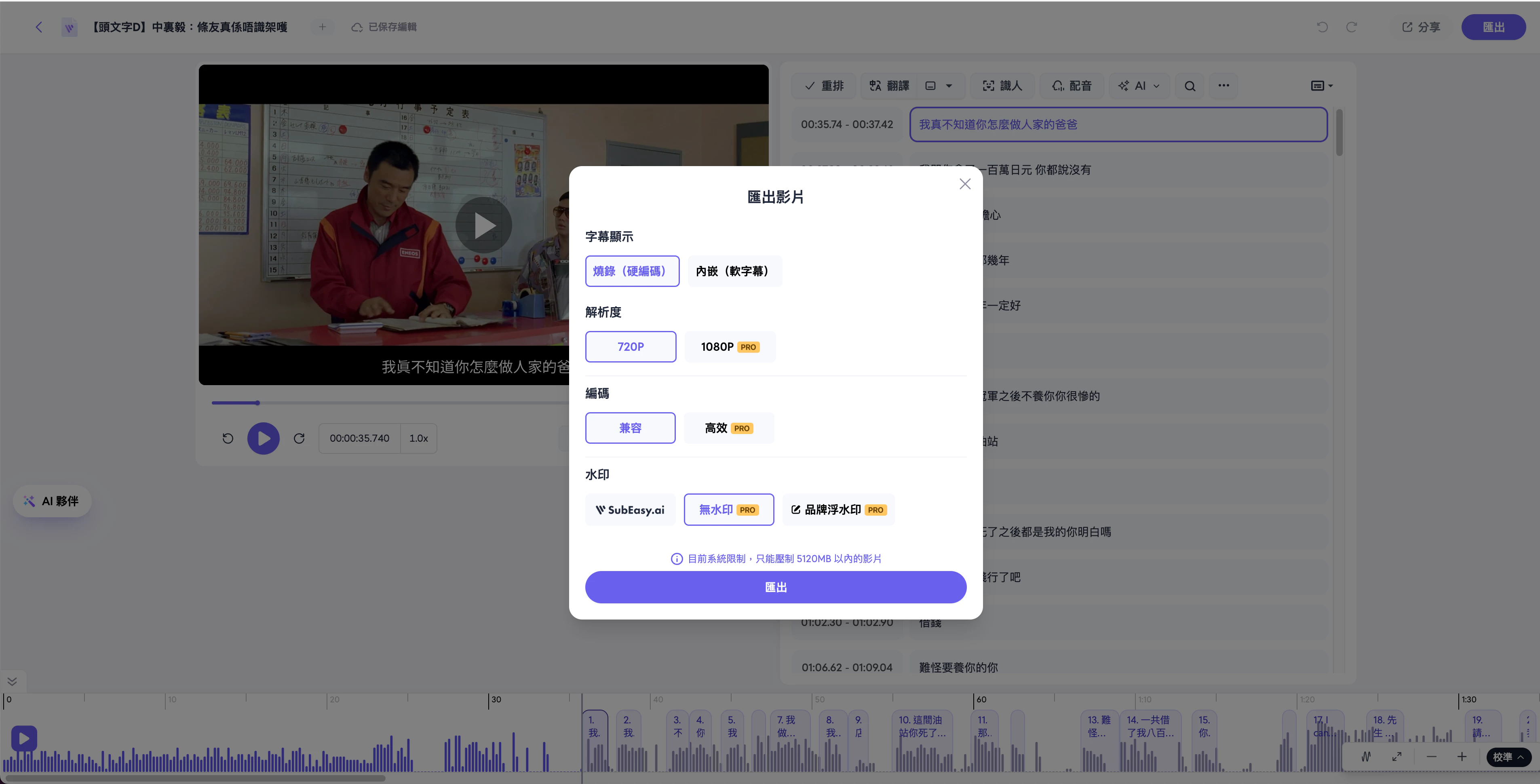Click the expand fit-timeline arrows icon
The width and height of the screenshot is (1540, 784).
coord(1397,757)
